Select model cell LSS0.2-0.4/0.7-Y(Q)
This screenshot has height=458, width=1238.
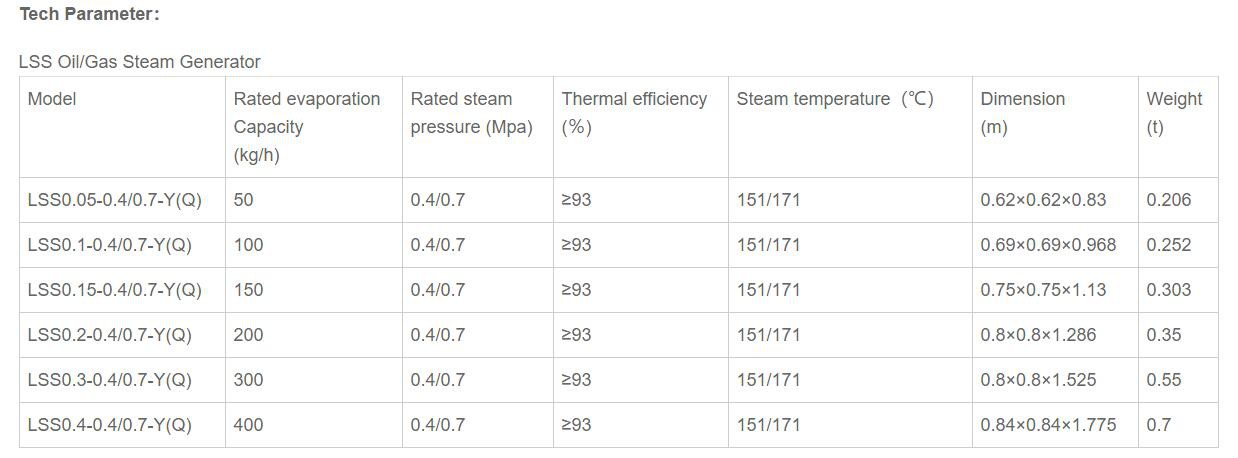click(110, 335)
